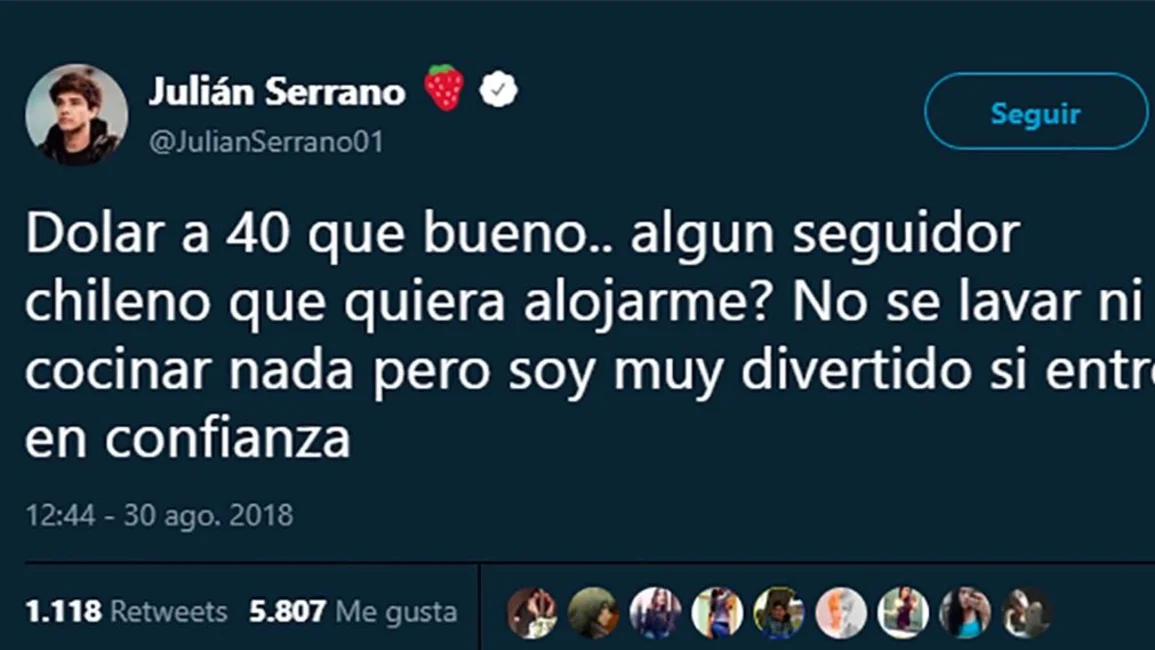Select the eighth liker avatar in turquoise top
Image resolution: width=1155 pixels, height=650 pixels.
964,612
